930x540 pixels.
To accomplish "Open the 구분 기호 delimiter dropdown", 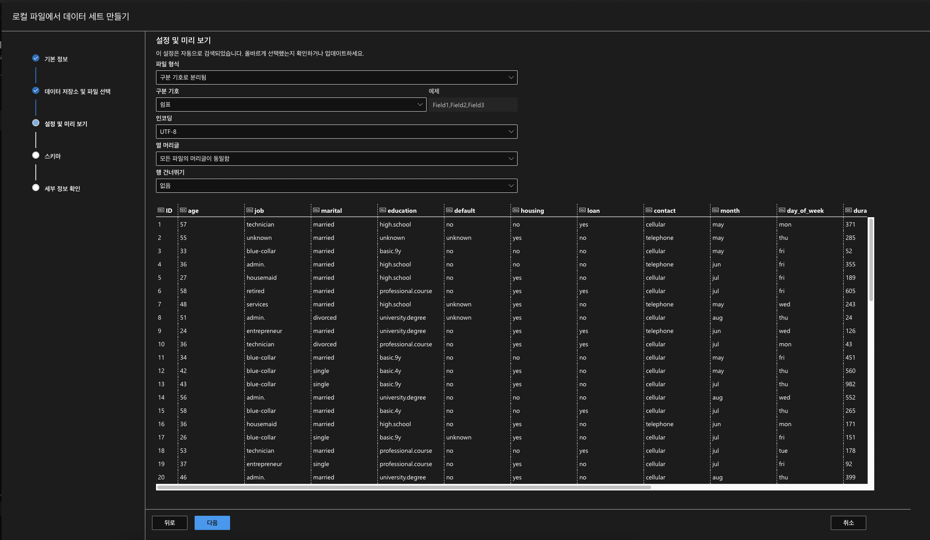I will (291, 104).
